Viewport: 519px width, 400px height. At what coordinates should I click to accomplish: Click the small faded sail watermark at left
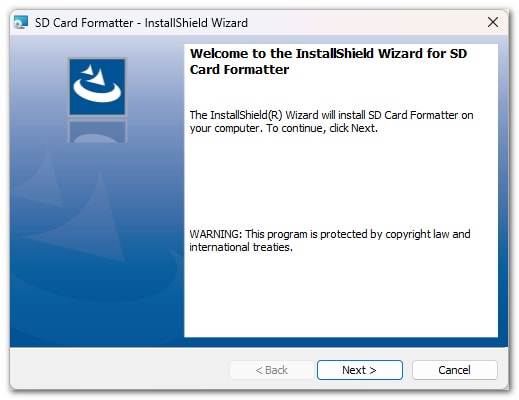point(42,180)
